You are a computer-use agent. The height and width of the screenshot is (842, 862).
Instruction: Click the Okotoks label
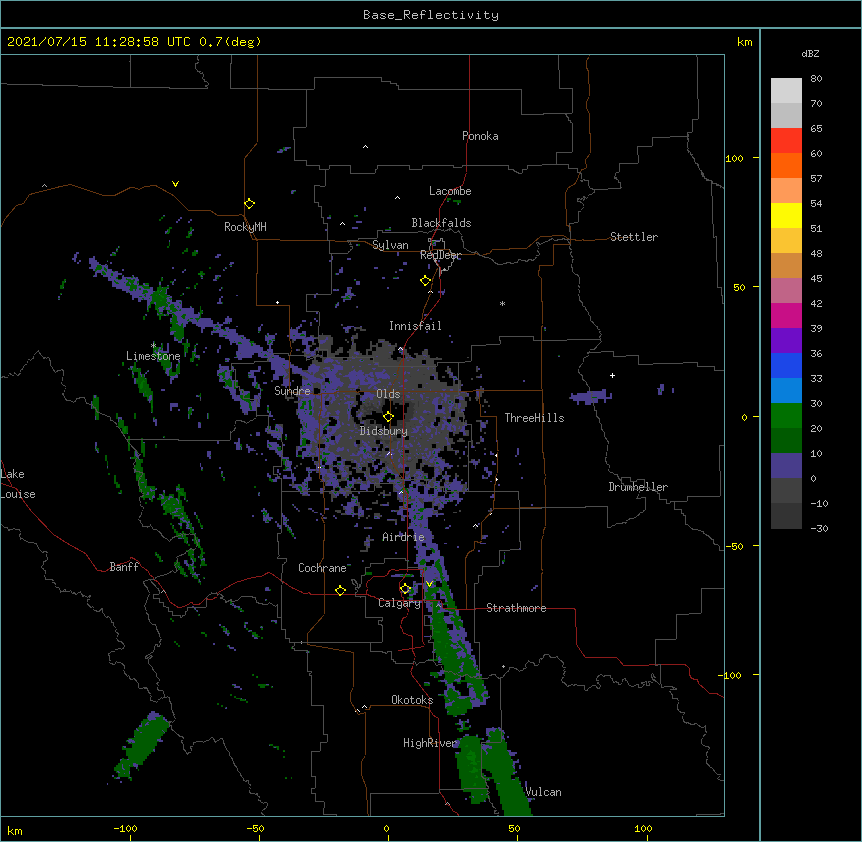[412, 700]
